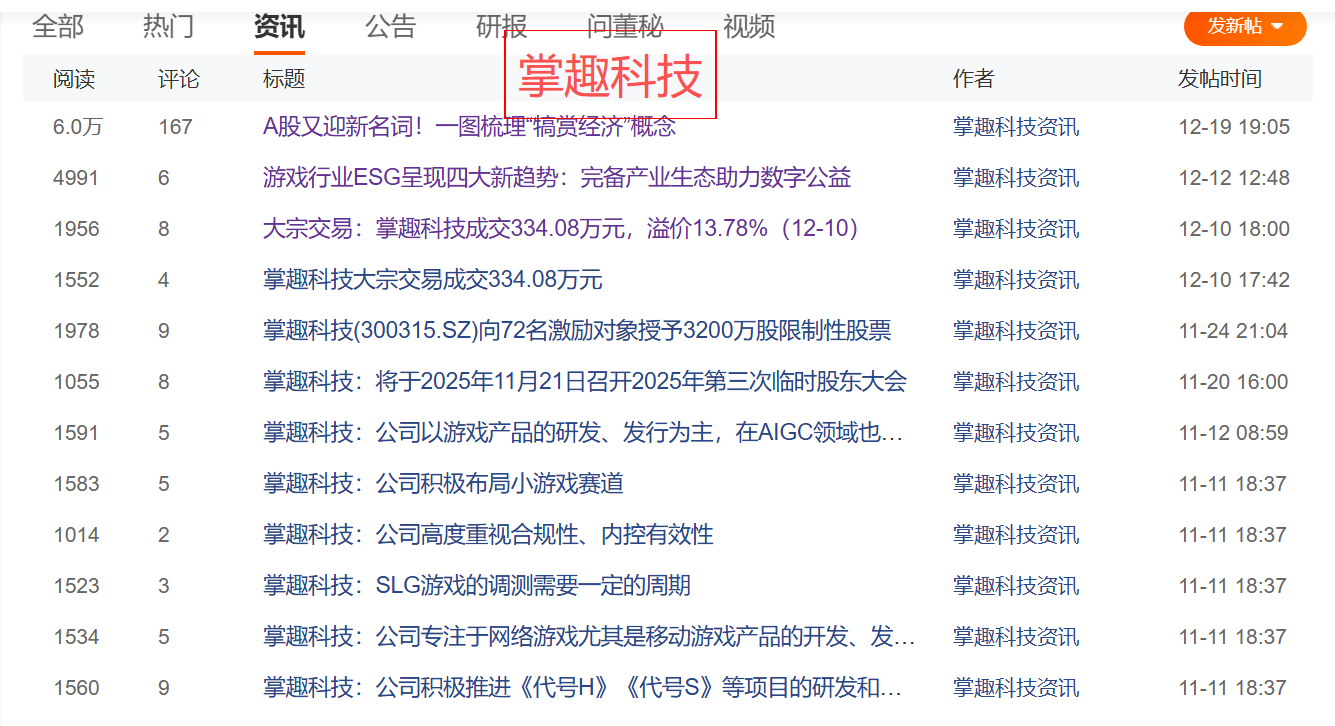Viewport: 1335px width, 726px height.
Task: Open the post SLG游戏的调测需要一定的周期
Action: pyautogui.click(x=477, y=586)
